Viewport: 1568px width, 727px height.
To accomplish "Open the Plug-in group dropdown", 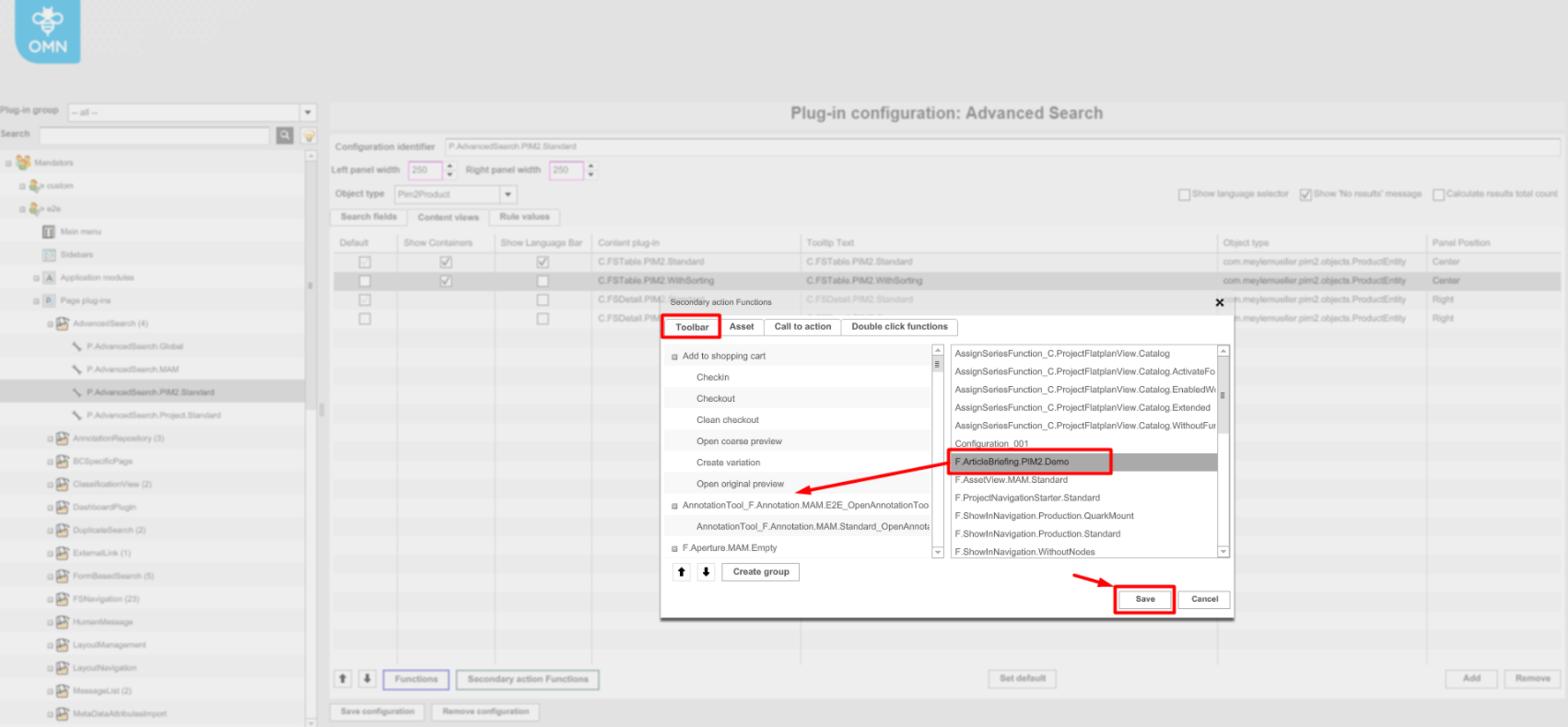I will pos(309,112).
